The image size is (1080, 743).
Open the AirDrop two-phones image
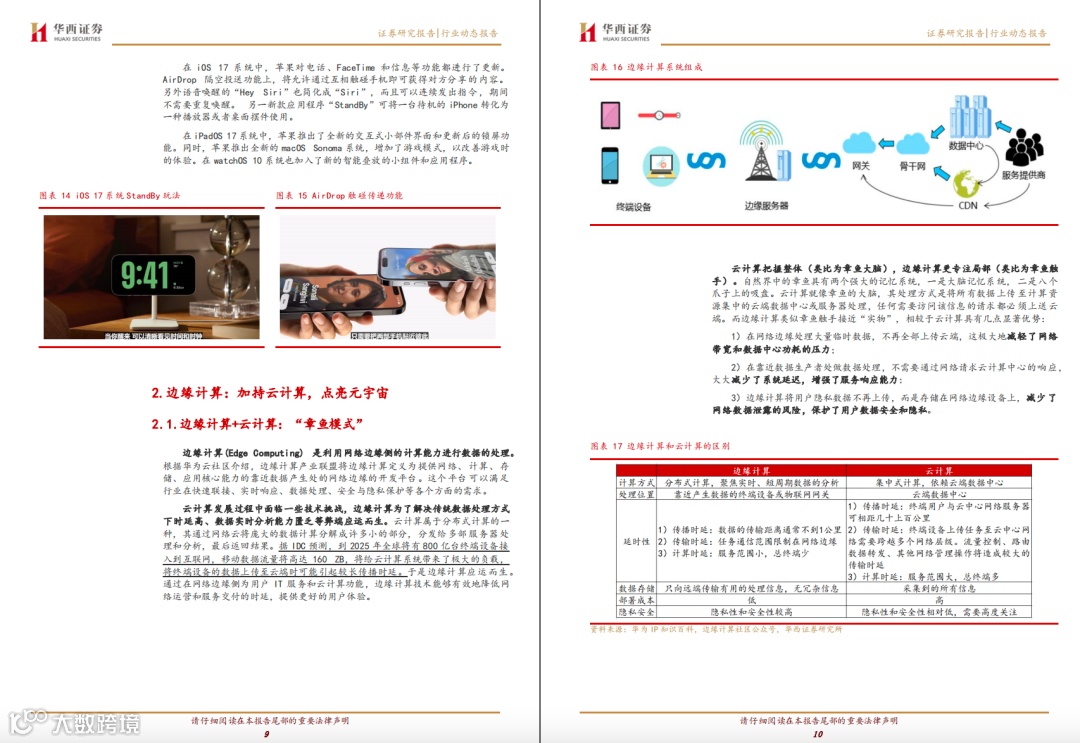click(x=388, y=277)
